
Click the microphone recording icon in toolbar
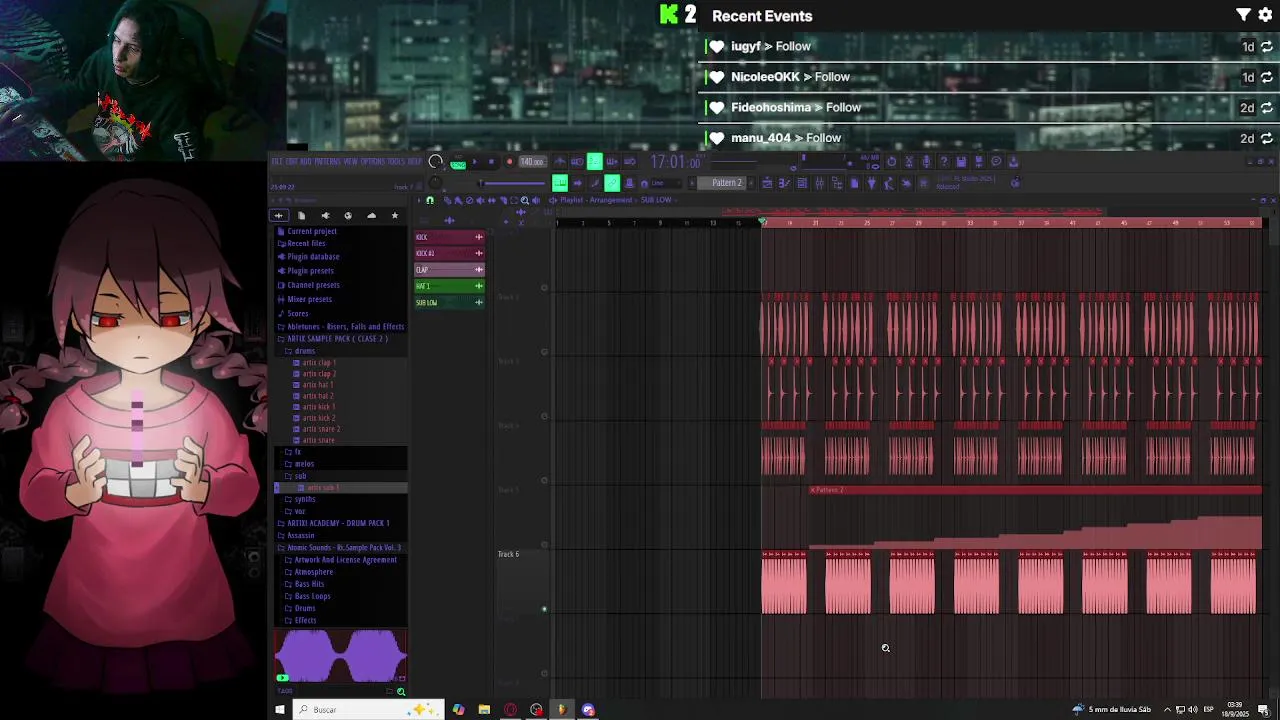point(926,162)
